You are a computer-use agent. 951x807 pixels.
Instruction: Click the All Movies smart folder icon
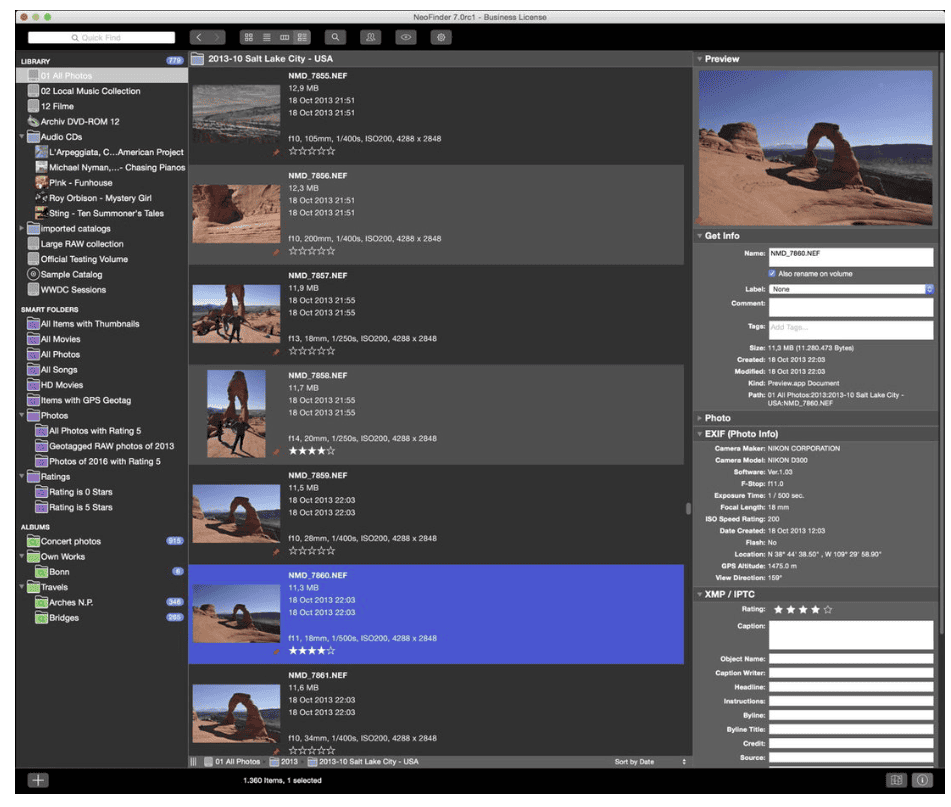coord(33,339)
